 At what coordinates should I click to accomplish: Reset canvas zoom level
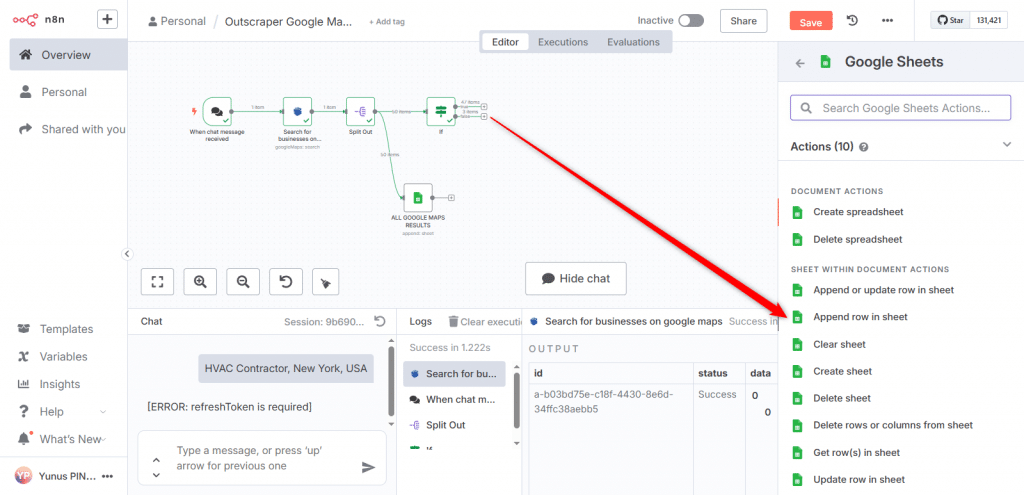coord(285,281)
